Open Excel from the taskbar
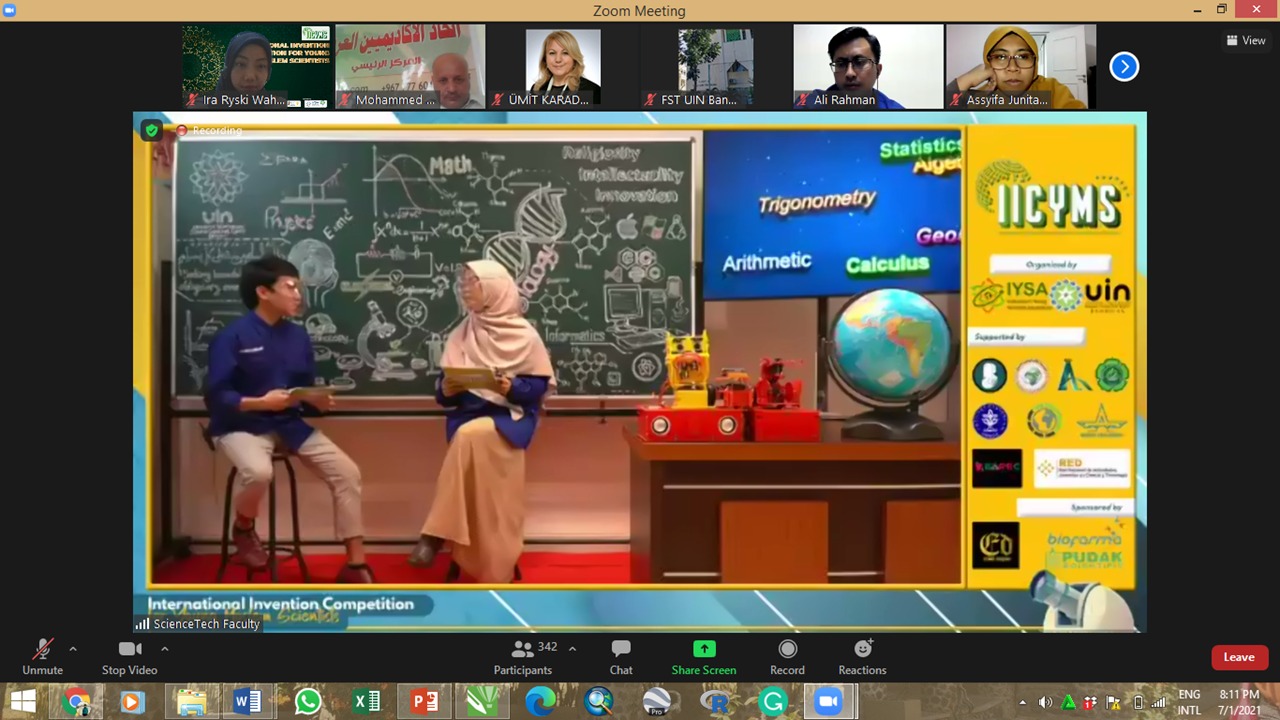 [x=367, y=701]
